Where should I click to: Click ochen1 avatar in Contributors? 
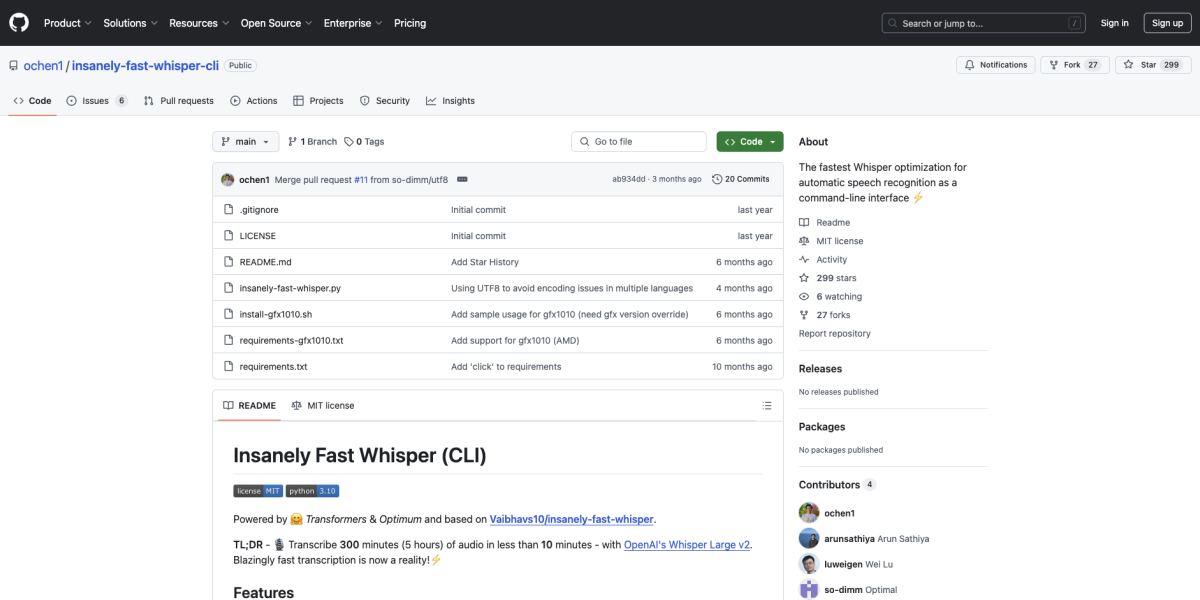809,513
